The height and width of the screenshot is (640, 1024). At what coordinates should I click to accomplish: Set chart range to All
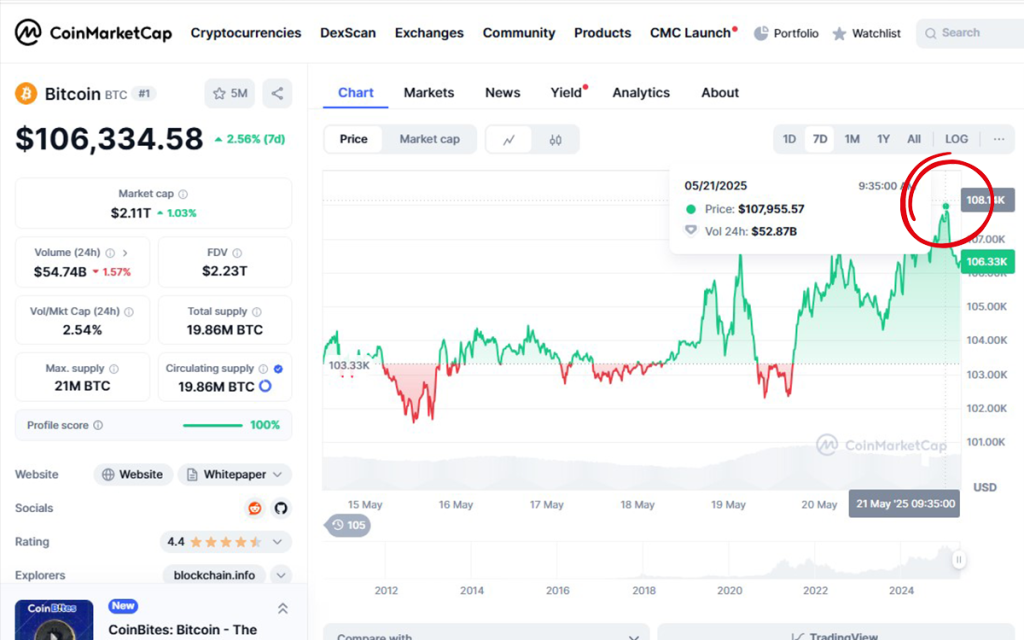coord(914,139)
